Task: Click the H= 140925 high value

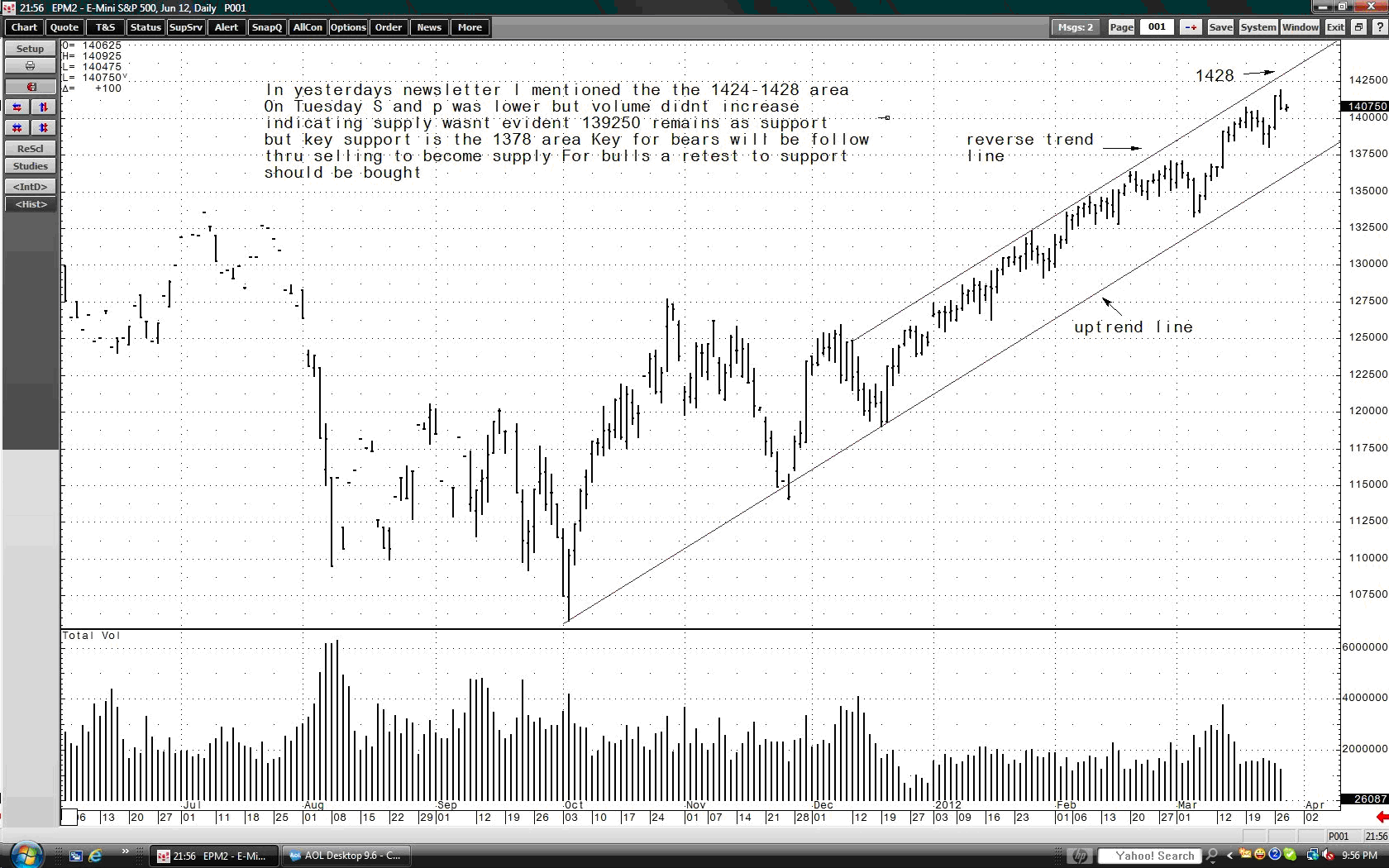Action: [x=92, y=56]
